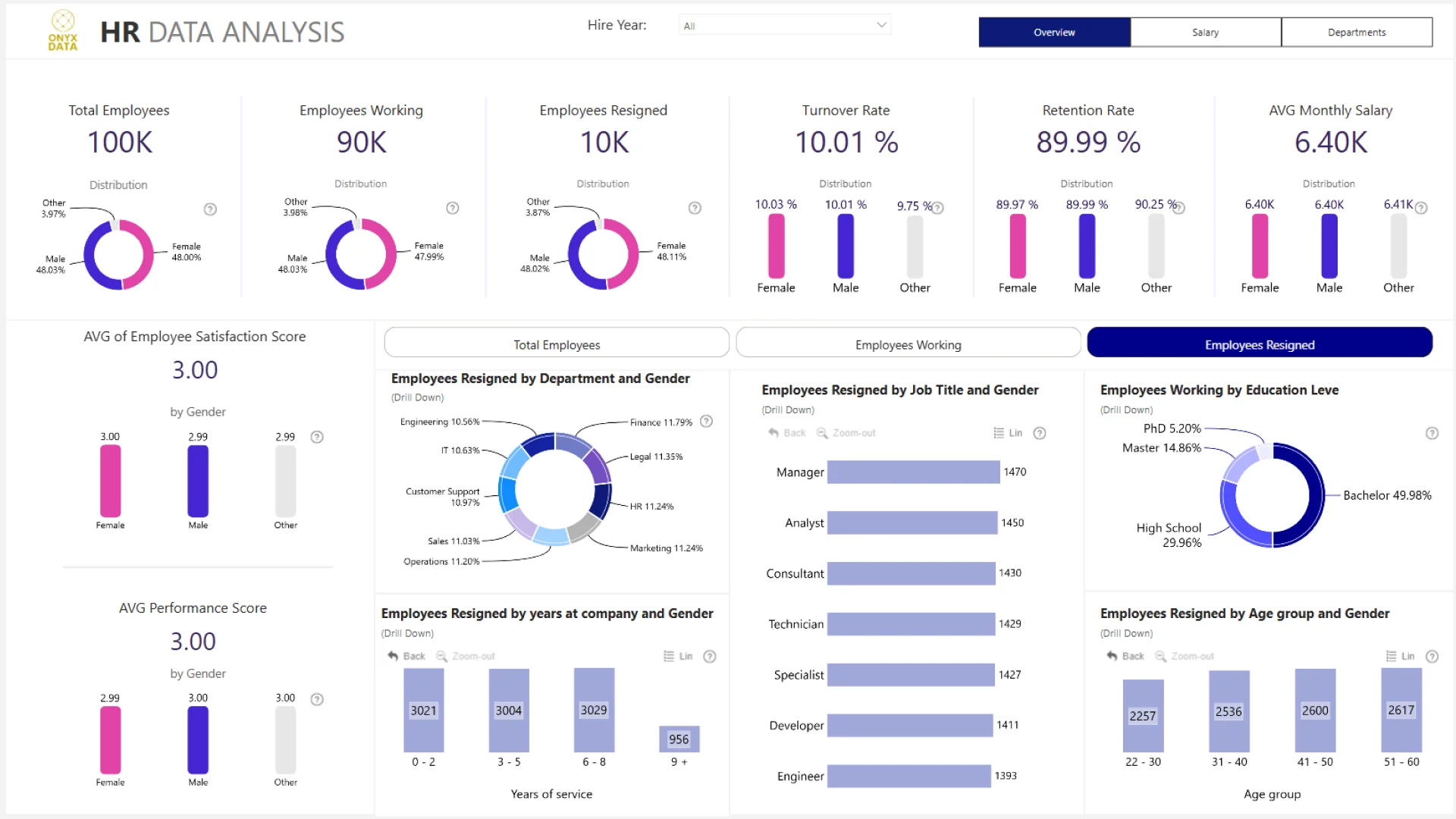This screenshot has width=1456, height=819.
Task: Switch to the Overview tab
Action: pos(1054,33)
